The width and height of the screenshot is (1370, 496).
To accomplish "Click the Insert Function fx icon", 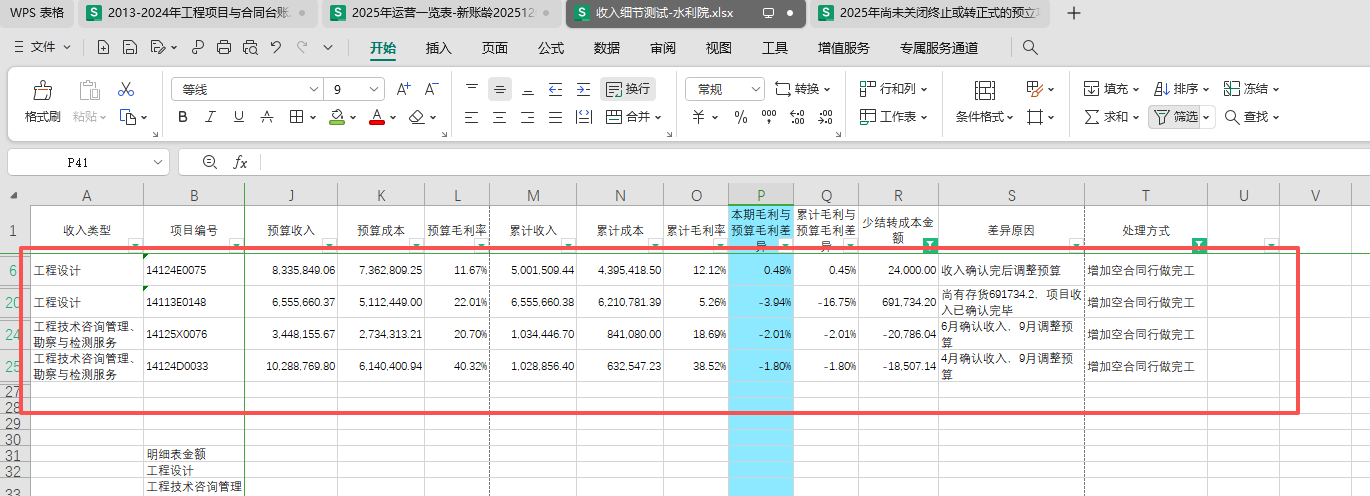I will pos(240,162).
